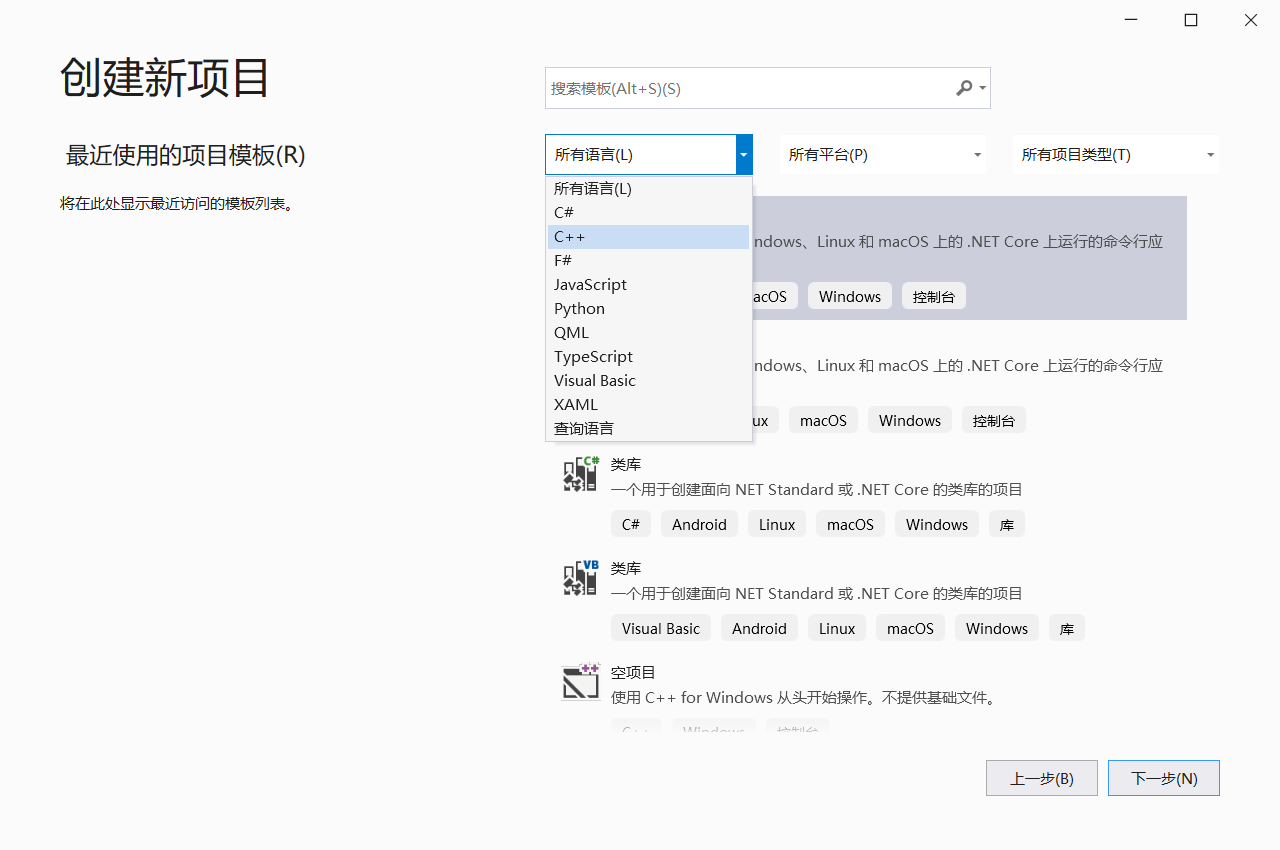1280x850 pixels.
Task: Go back with 上一步(B) button
Action: (1042, 778)
